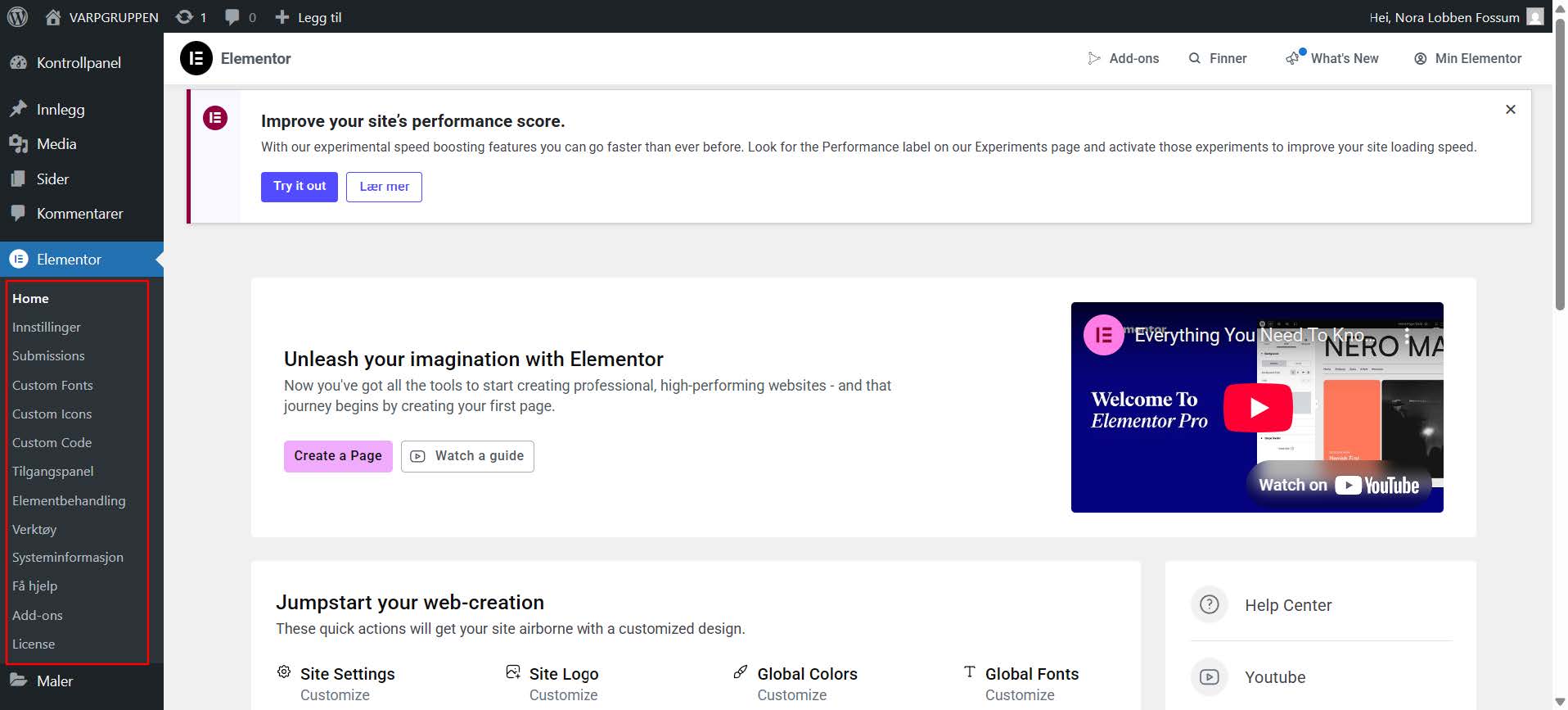
Task: Click the Min Elementor account icon
Action: tap(1421, 58)
